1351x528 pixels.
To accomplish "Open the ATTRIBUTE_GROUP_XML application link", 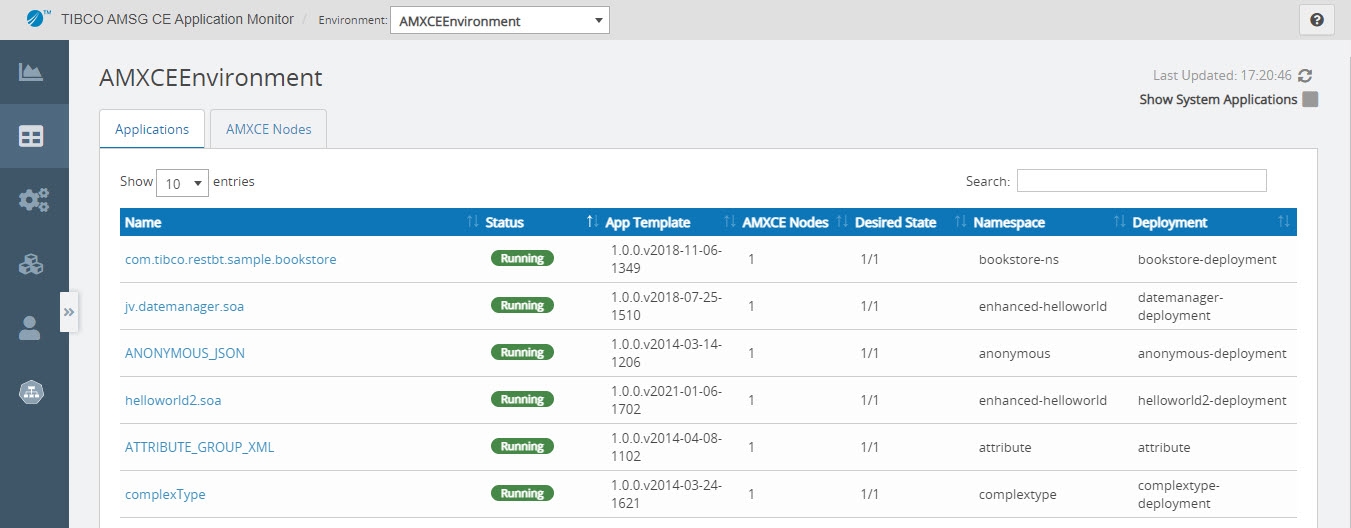I will pos(199,448).
